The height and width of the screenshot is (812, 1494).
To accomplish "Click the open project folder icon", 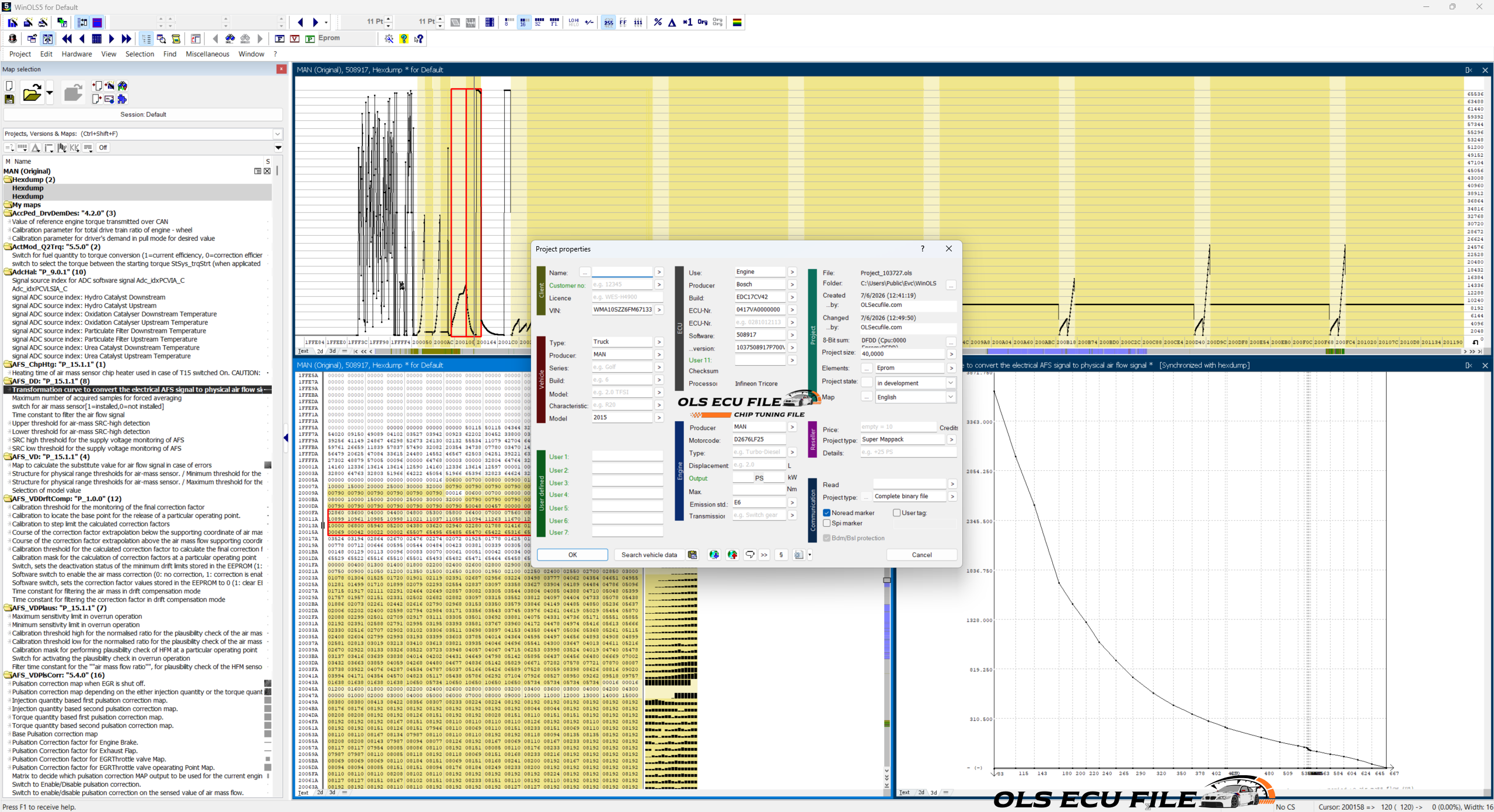I will (32, 92).
